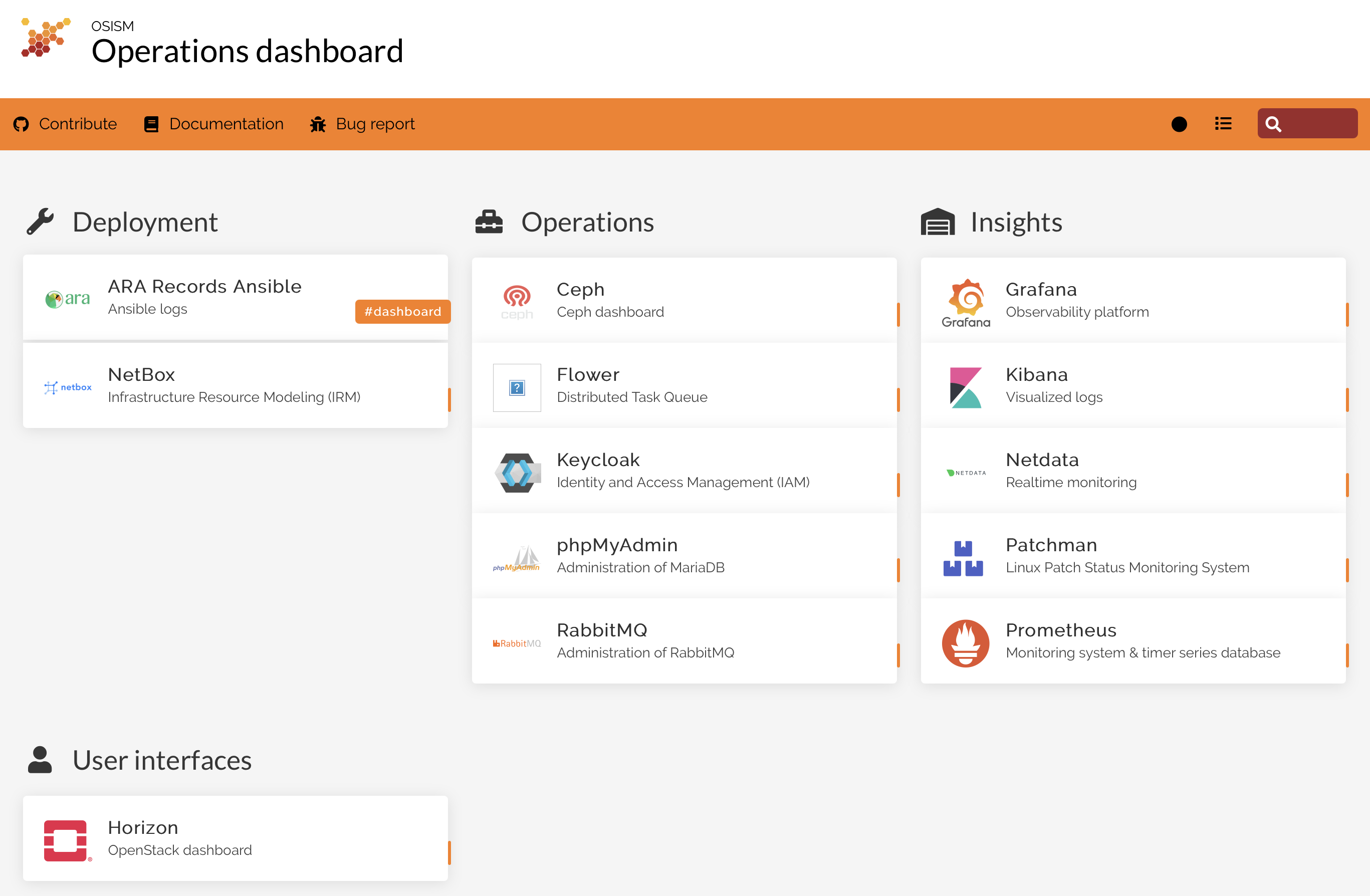The image size is (1370, 896).
Task: Open phpMyAdmin MariaDB administration entry
Action: point(640,556)
